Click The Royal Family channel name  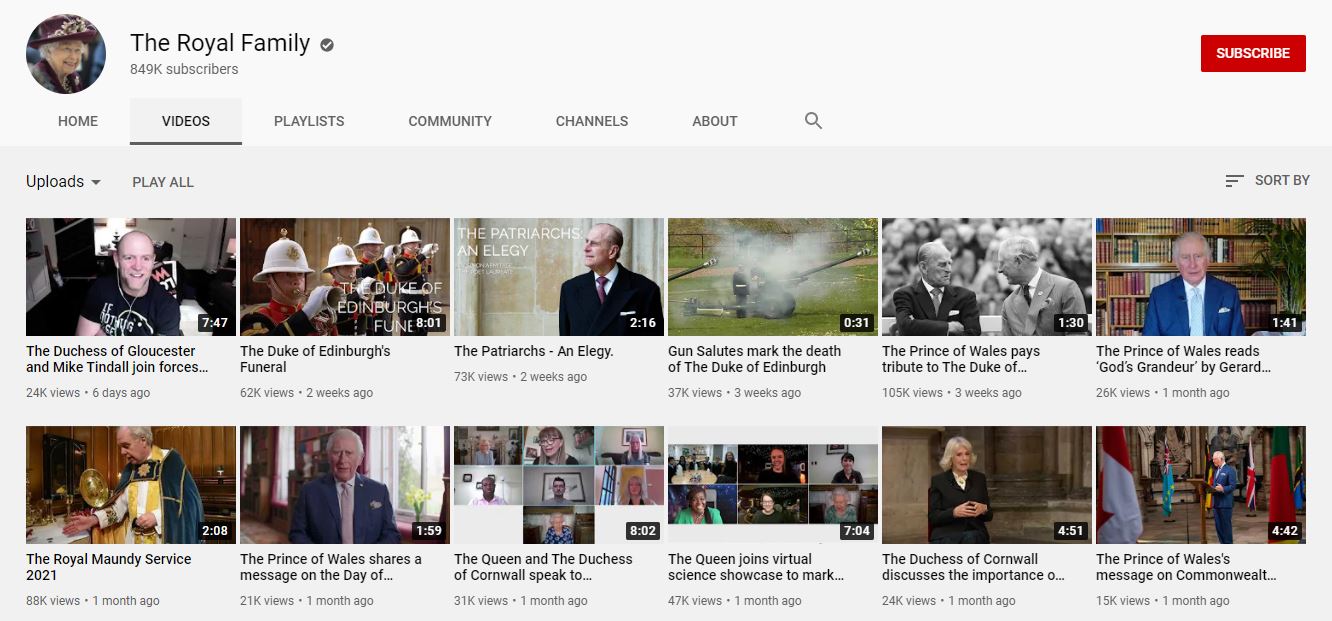pyautogui.click(x=220, y=43)
